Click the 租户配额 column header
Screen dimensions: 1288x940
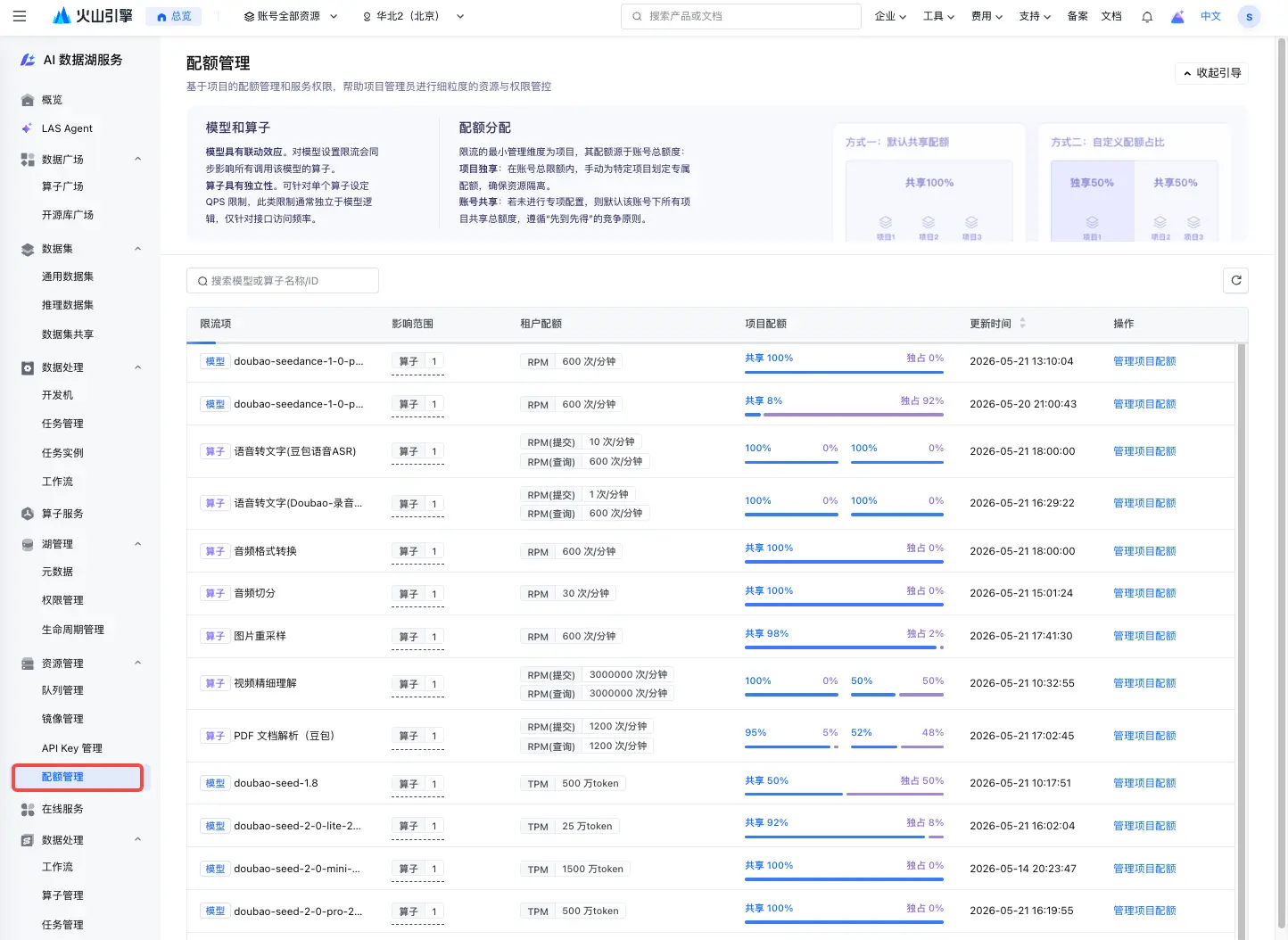pyautogui.click(x=541, y=324)
